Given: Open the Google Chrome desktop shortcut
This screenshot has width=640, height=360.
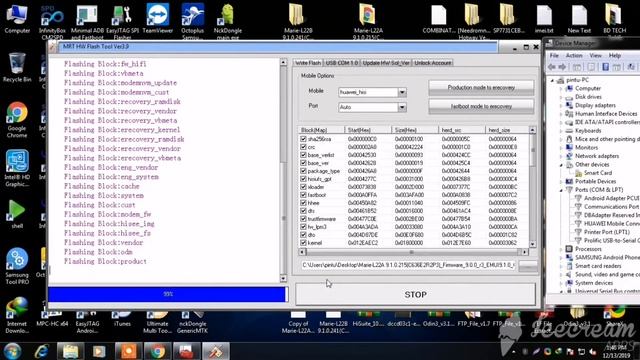Looking at the screenshot, I should point(17,120).
